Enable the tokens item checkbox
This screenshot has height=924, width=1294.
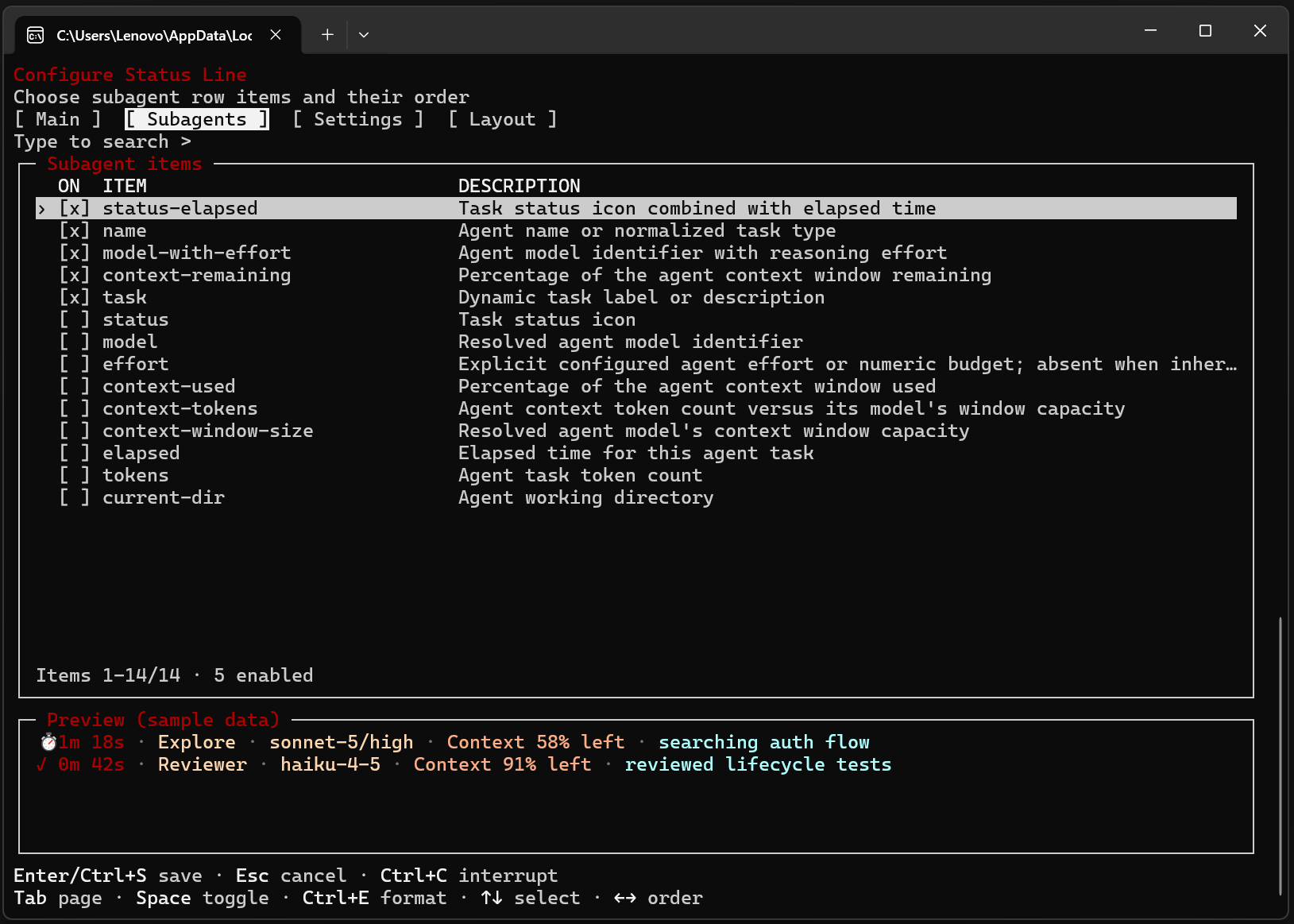click(75, 475)
